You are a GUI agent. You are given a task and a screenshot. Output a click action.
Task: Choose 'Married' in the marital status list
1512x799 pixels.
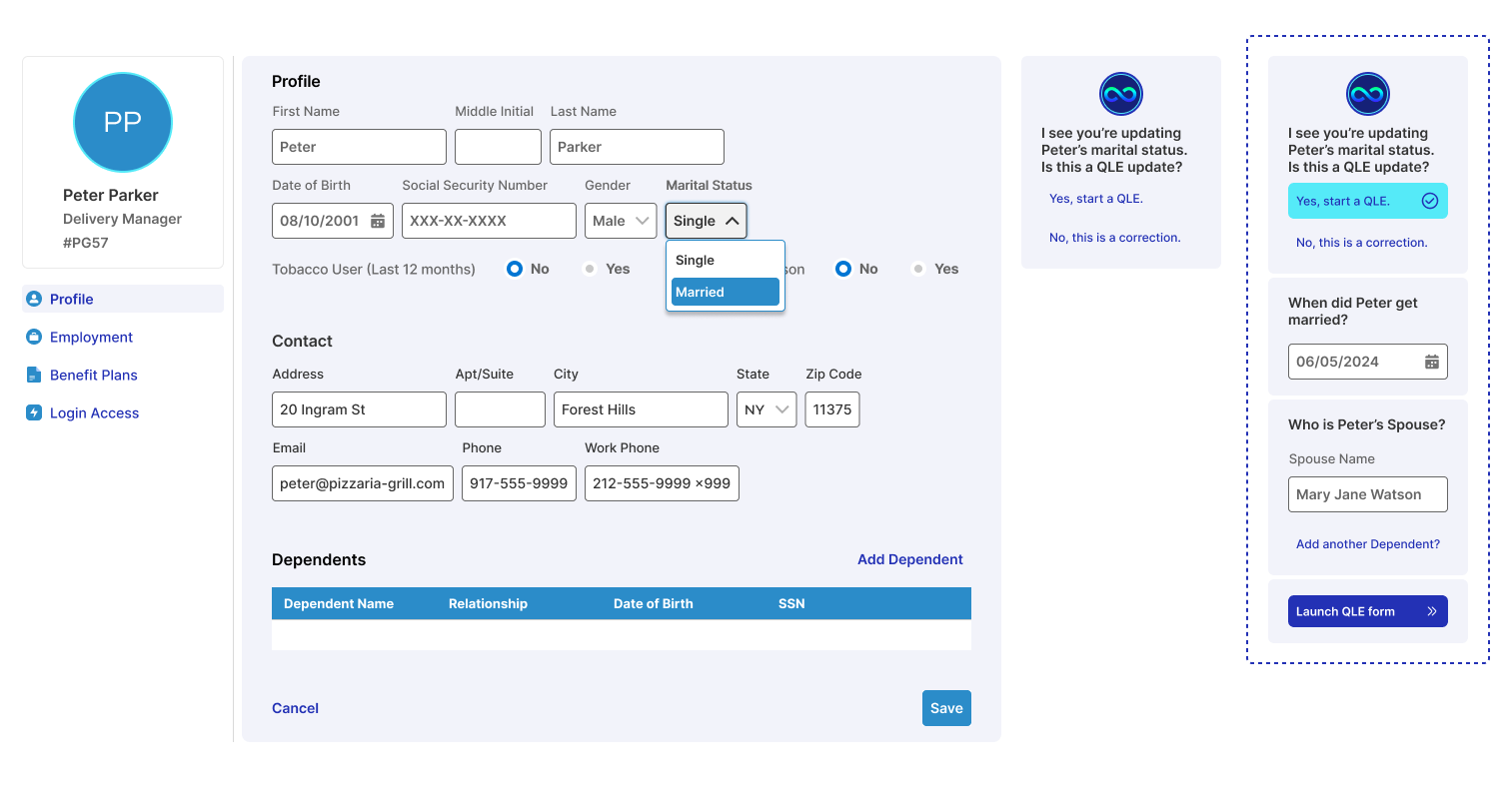click(x=726, y=292)
